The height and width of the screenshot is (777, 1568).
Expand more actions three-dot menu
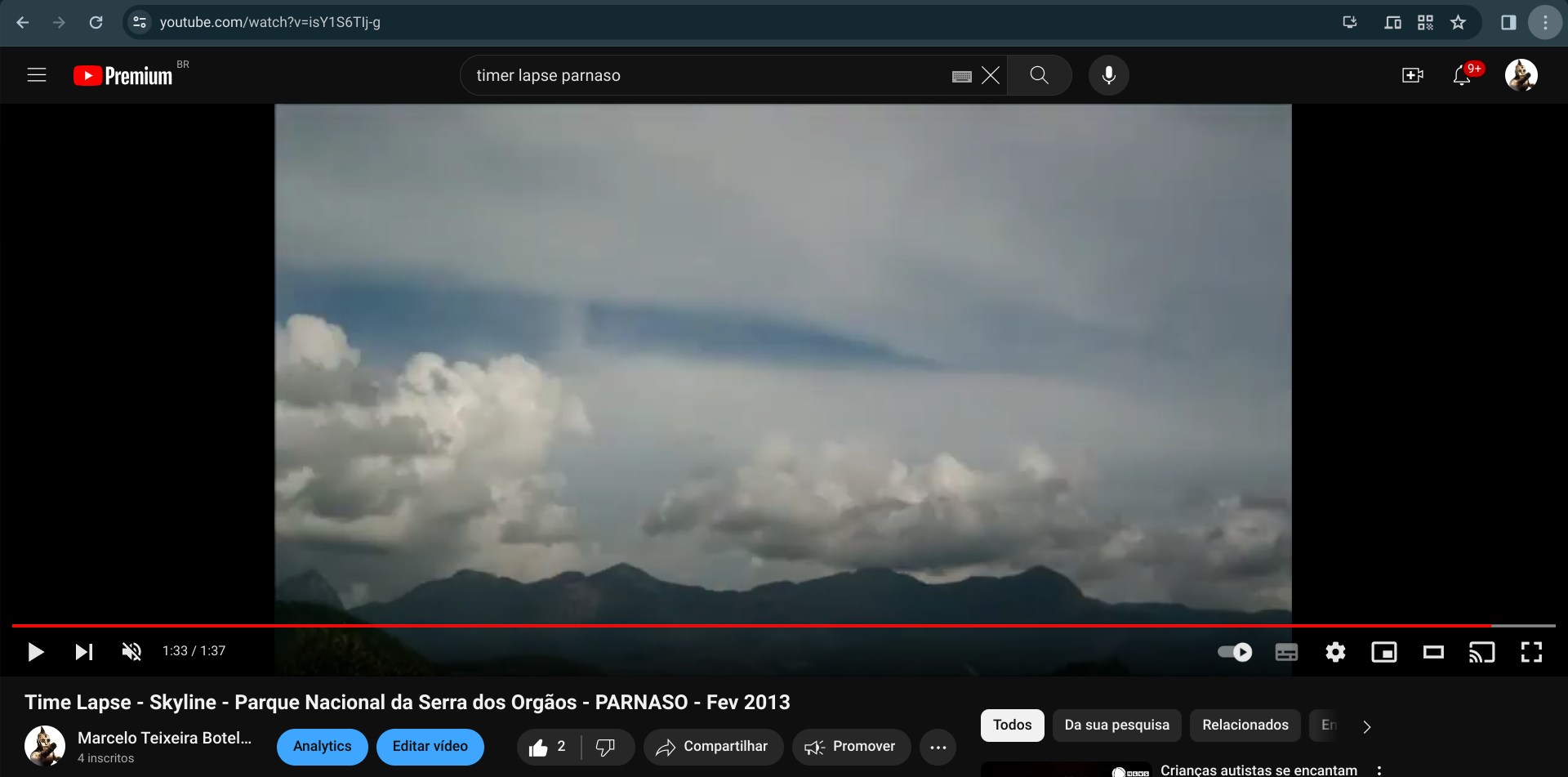click(x=938, y=747)
